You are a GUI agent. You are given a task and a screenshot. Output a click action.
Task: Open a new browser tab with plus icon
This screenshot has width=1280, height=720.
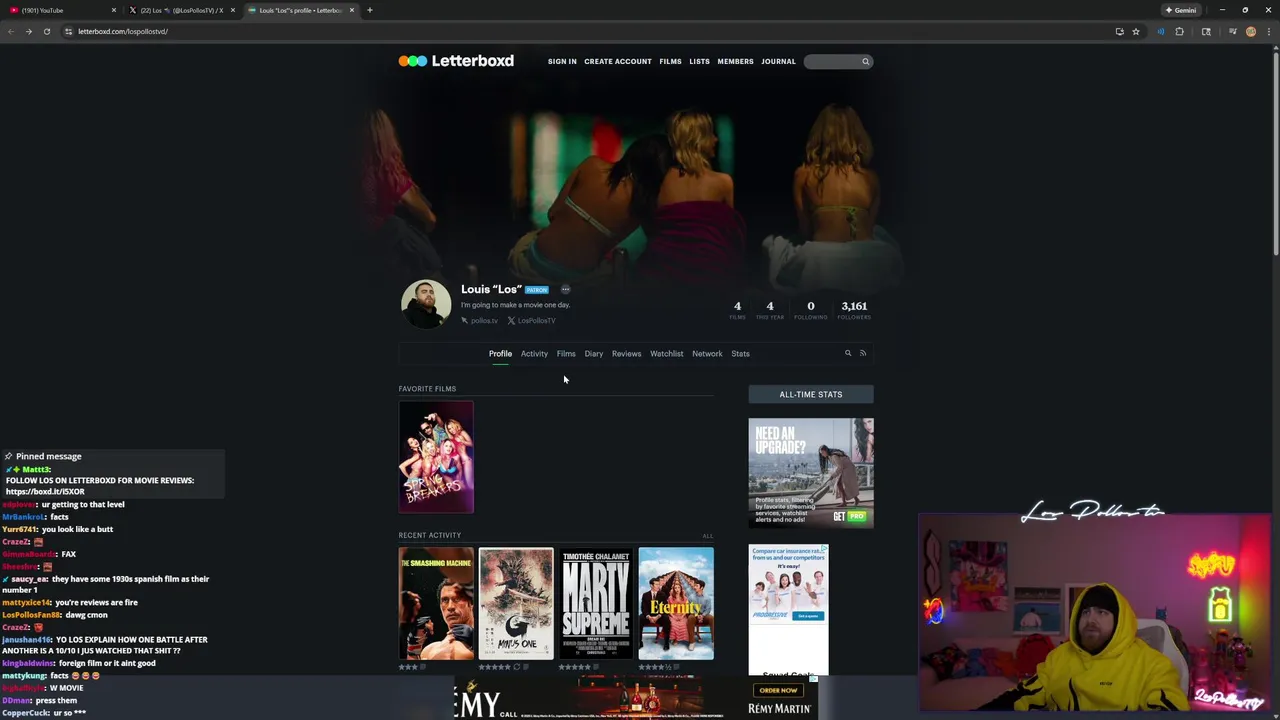tap(369, 10)
